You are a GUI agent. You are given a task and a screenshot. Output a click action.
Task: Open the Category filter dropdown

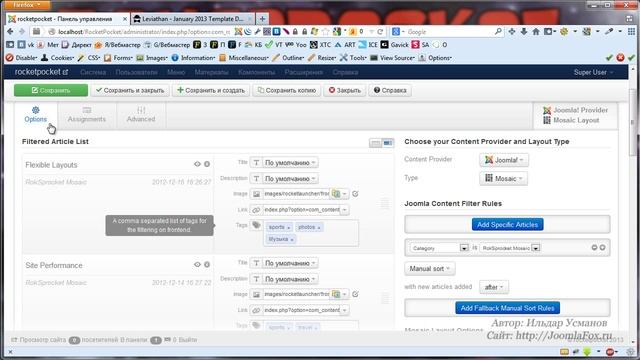coord(439,248)
